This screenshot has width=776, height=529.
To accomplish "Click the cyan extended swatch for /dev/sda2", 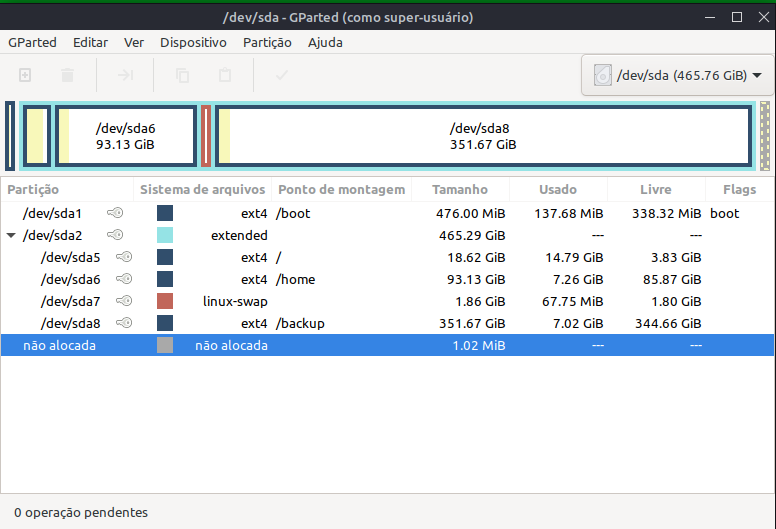I will click(165, 235).
